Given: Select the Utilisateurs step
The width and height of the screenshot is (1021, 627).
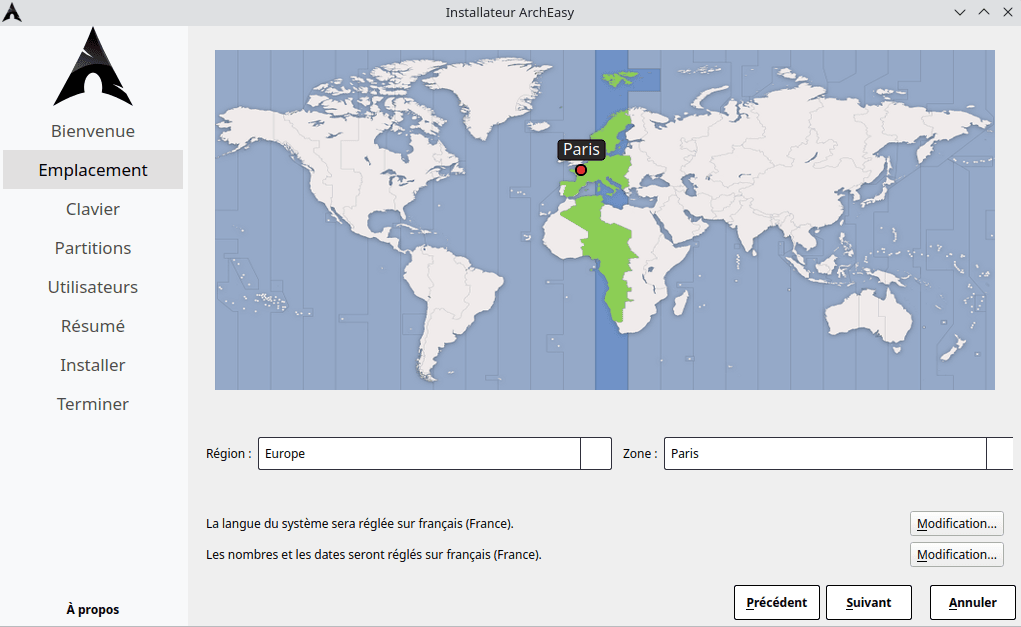Looking at the screenshot, I should (x=93, y=287).
